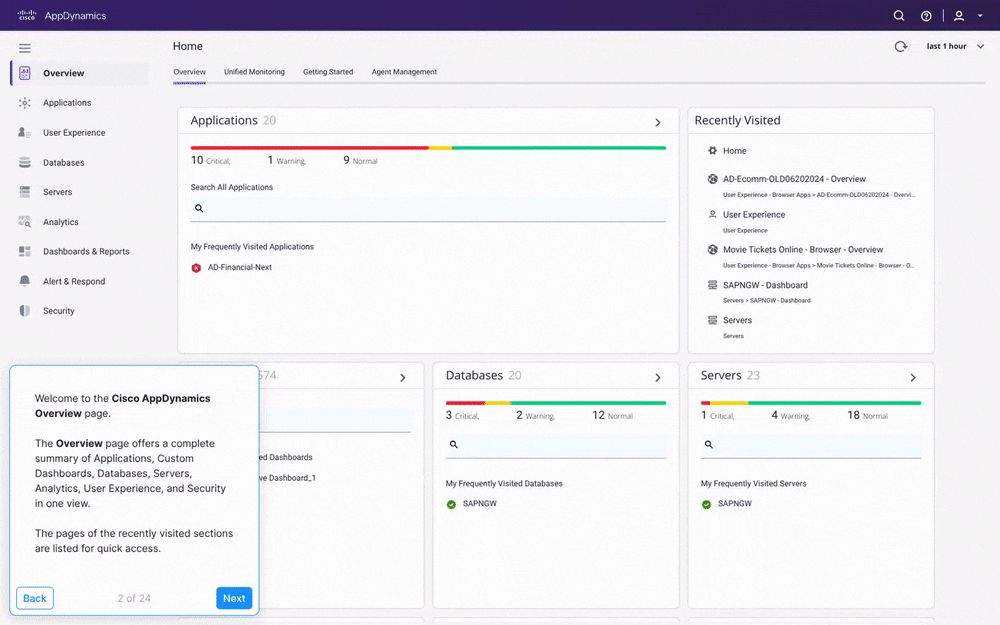
Task: Click the 12 Normal databases count
Action: [612, 415]
